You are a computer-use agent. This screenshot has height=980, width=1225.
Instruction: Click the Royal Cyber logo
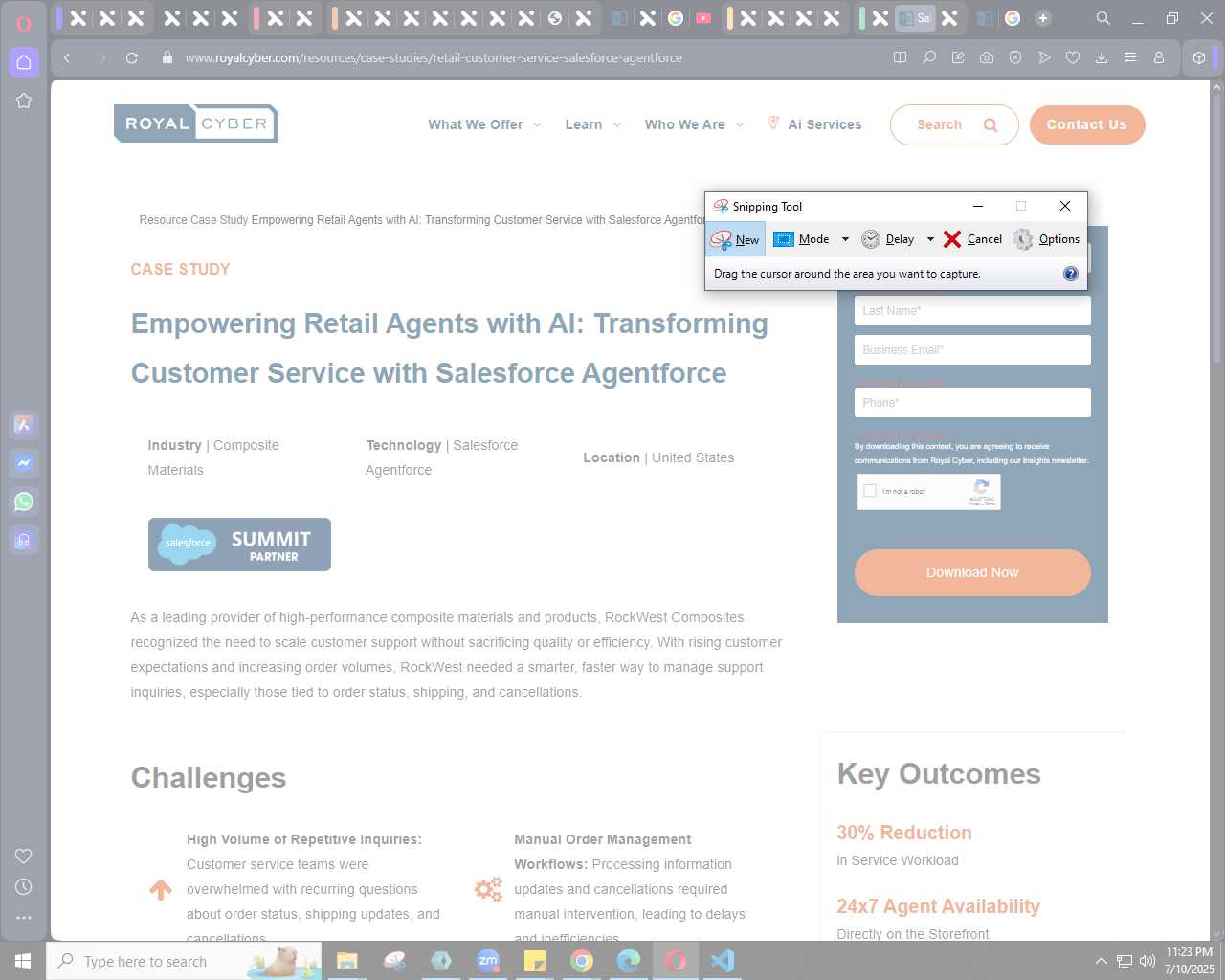tap(195, 123)
